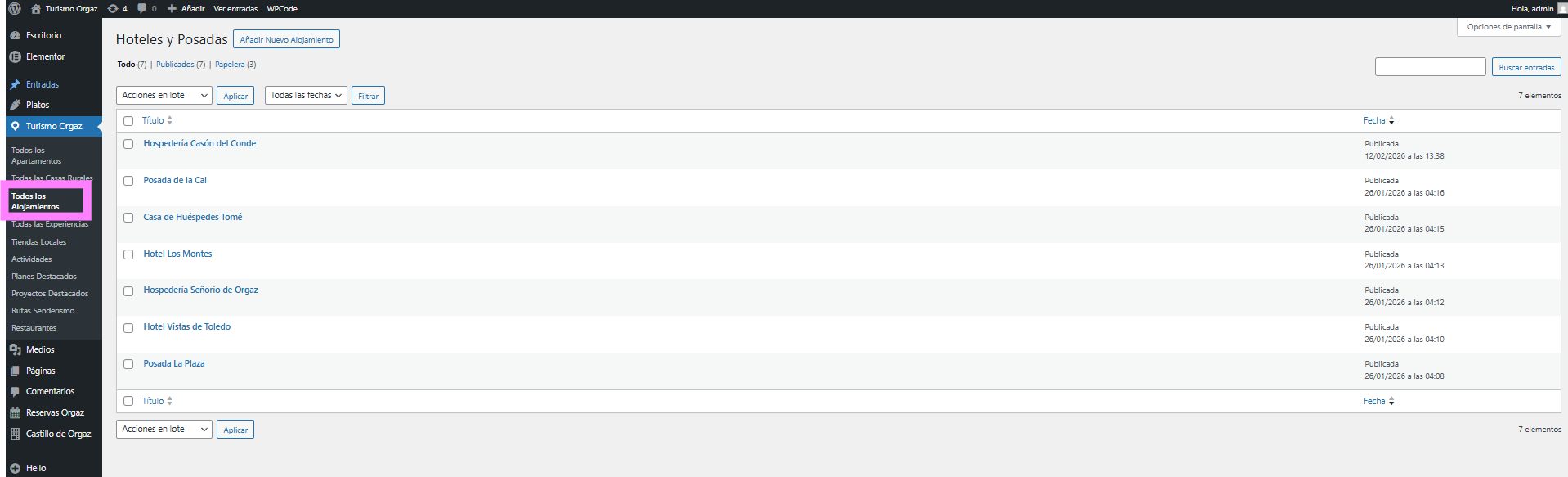Click the Medios media library icon
The width and height of the screenshot is (1568, 477).
(x=15, y=350)
